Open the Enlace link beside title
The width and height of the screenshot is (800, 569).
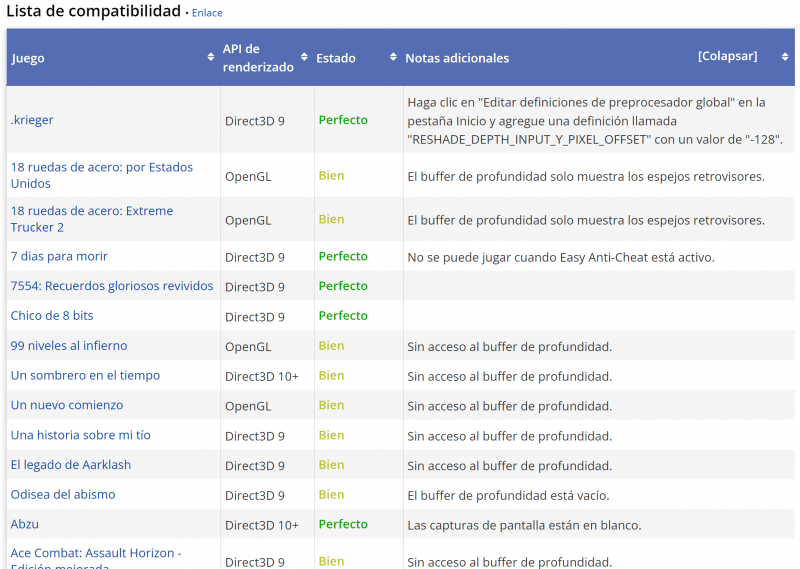[207, 13]
